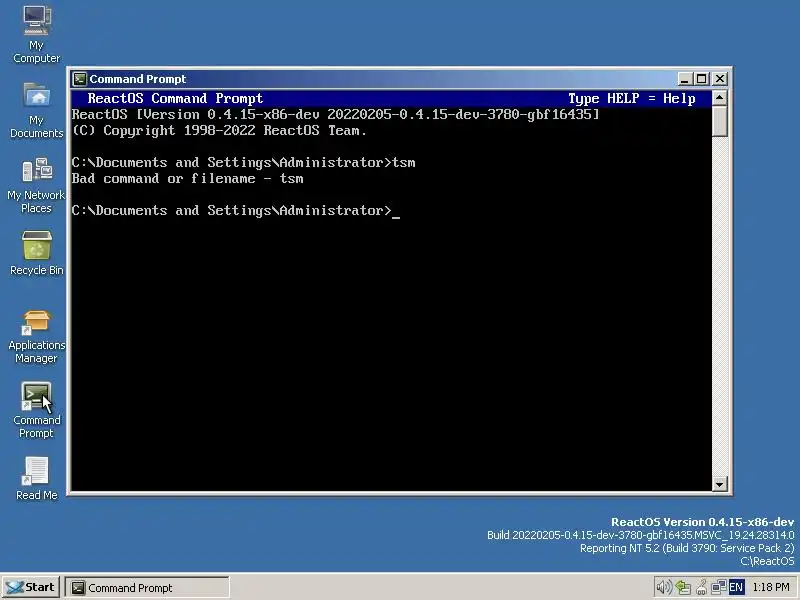Click the 'ReactOS Command Prompt' banner text
This screenshot has width=800, height=600.
coord(175,98)
